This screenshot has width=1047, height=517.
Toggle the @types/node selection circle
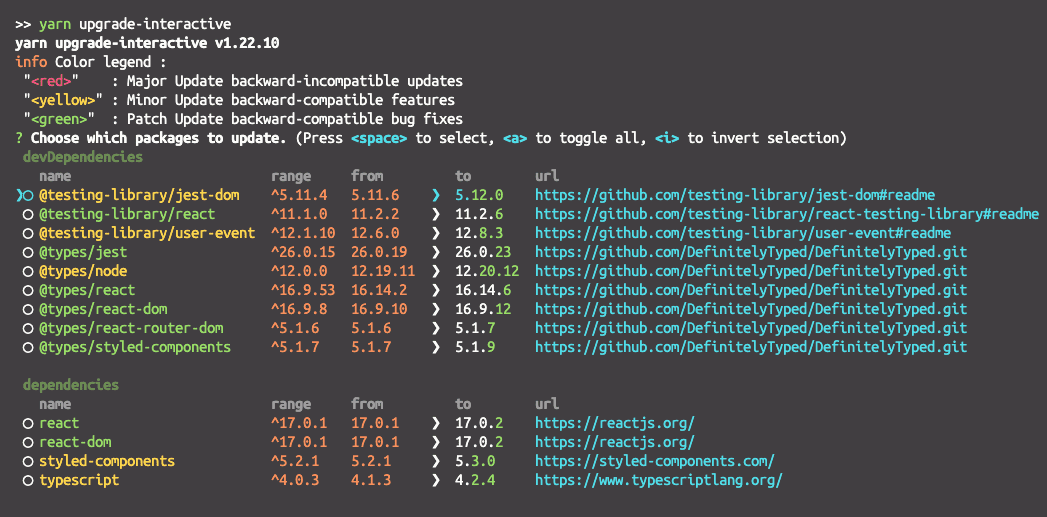click(x=28, y=271)
